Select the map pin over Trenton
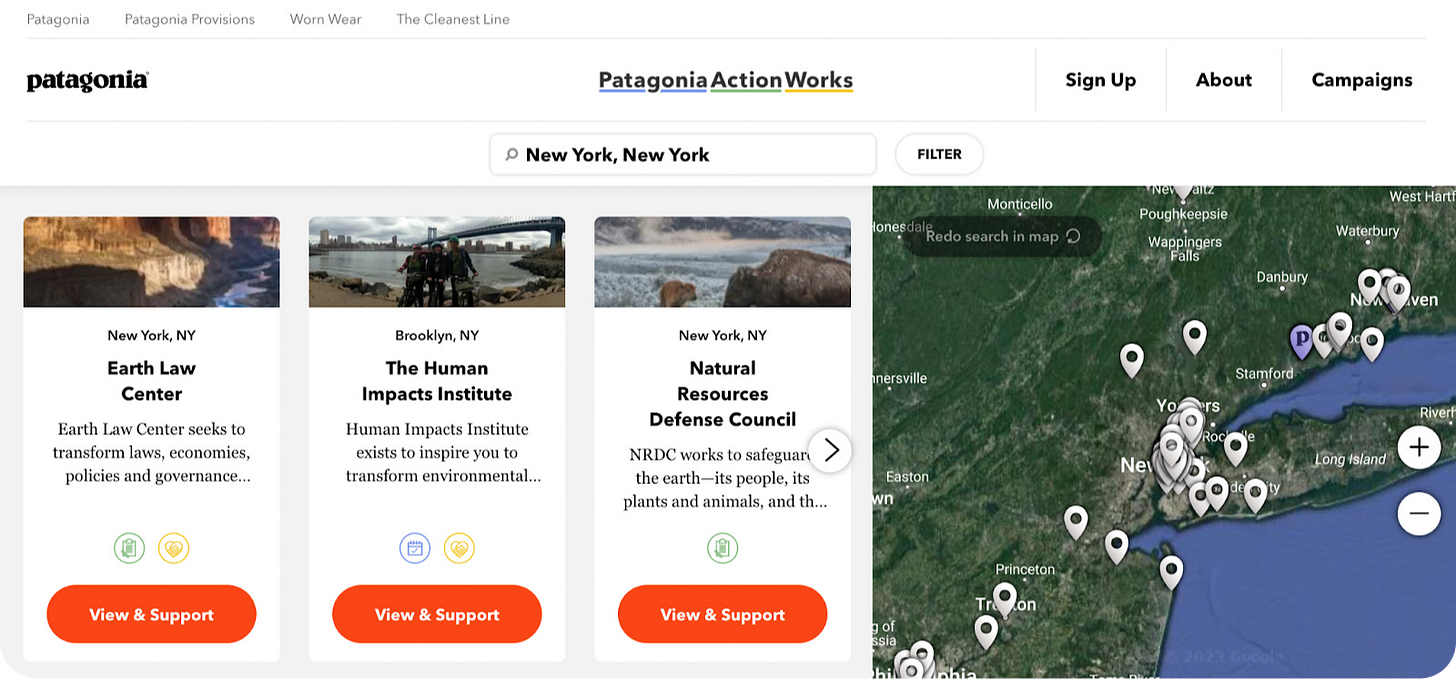1456x679 pixels. 1005,600
